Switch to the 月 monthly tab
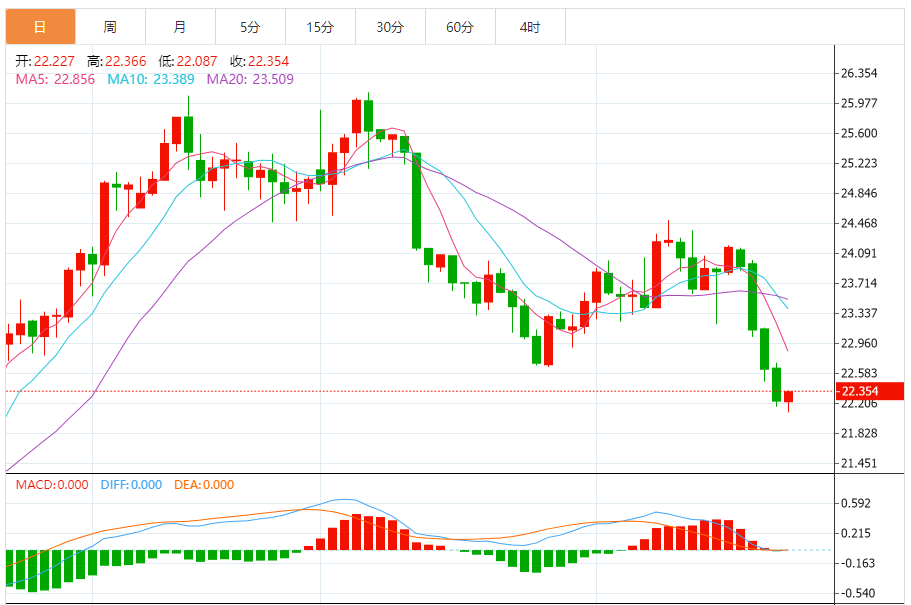911x605 pixels. [181, 27]
